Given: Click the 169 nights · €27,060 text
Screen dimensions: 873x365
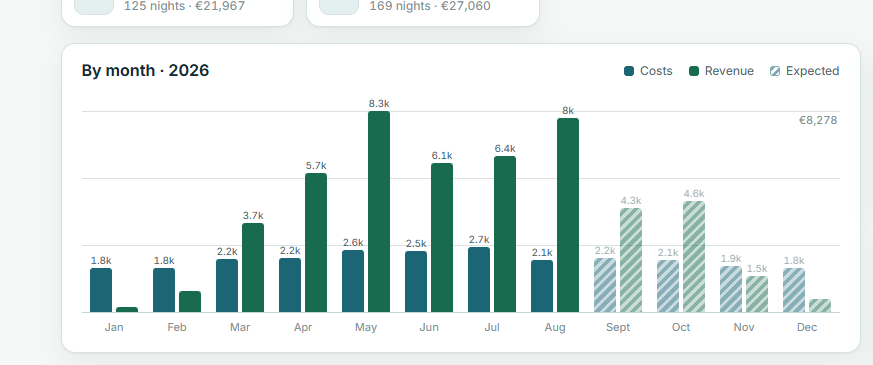Looking at the screenshot, I should [430, 6].
